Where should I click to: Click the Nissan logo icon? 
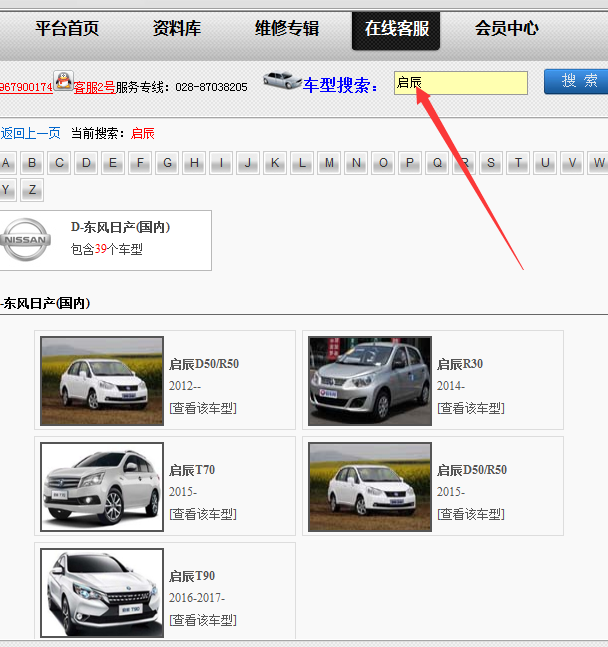click(26, 240)
